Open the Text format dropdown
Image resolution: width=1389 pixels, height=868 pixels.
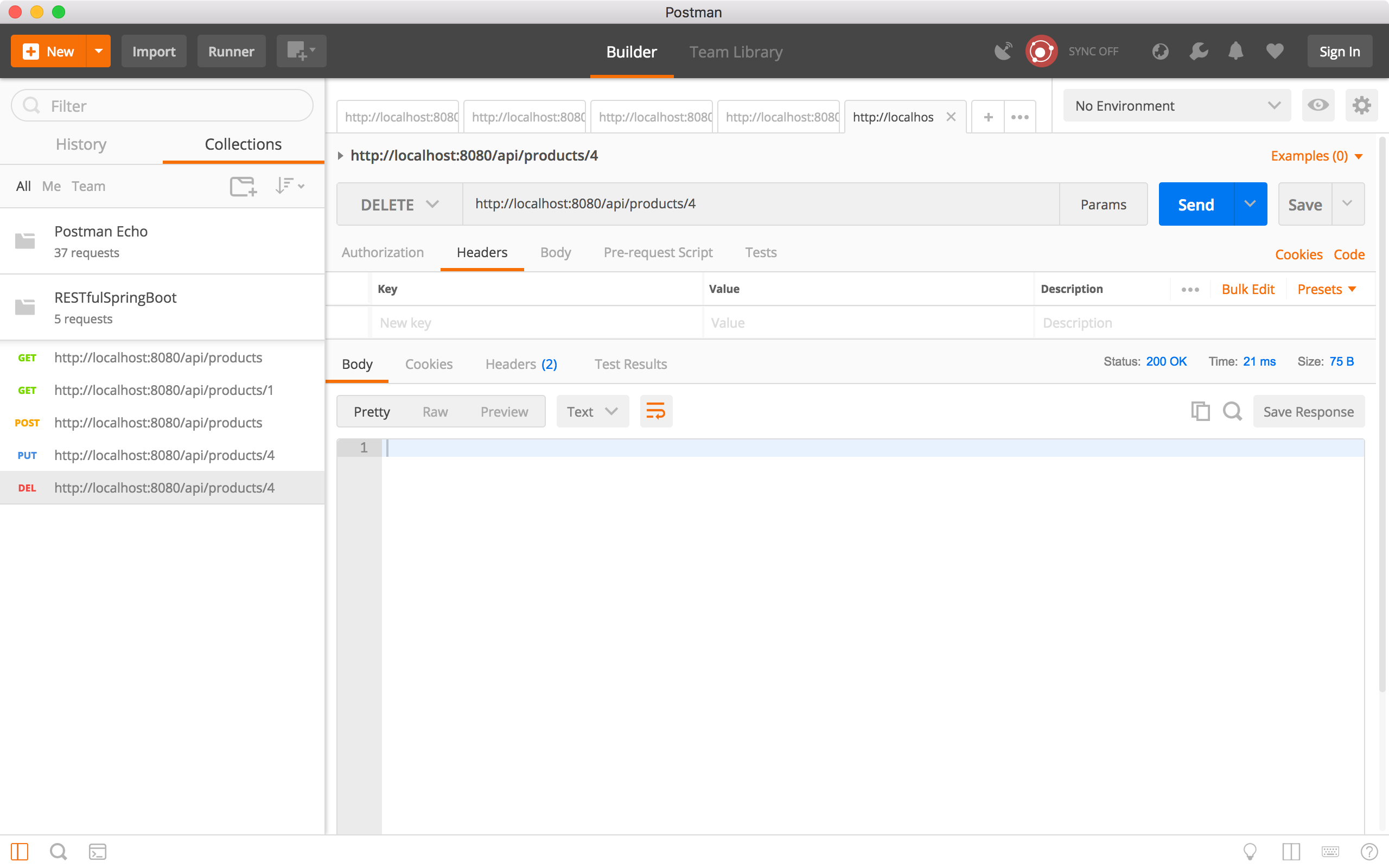point(592,412)
